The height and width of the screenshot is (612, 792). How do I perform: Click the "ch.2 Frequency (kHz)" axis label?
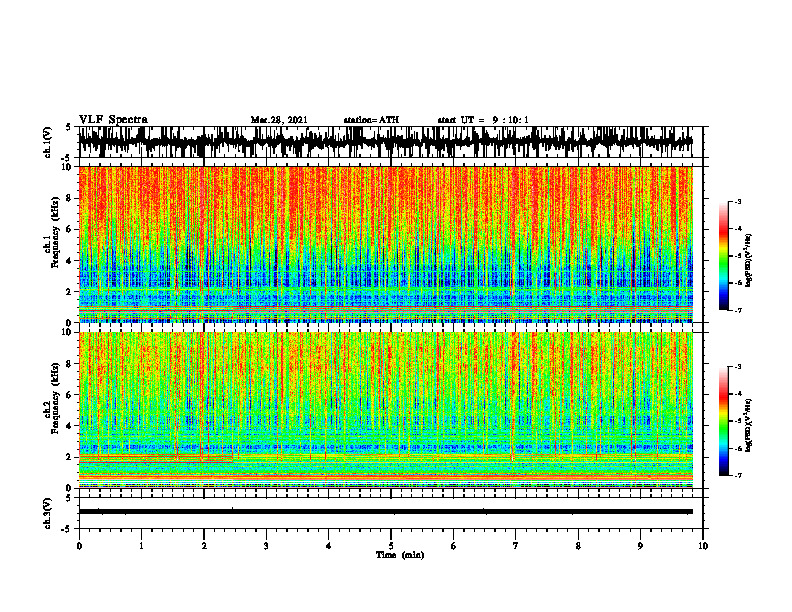click(x=52, y=398)
